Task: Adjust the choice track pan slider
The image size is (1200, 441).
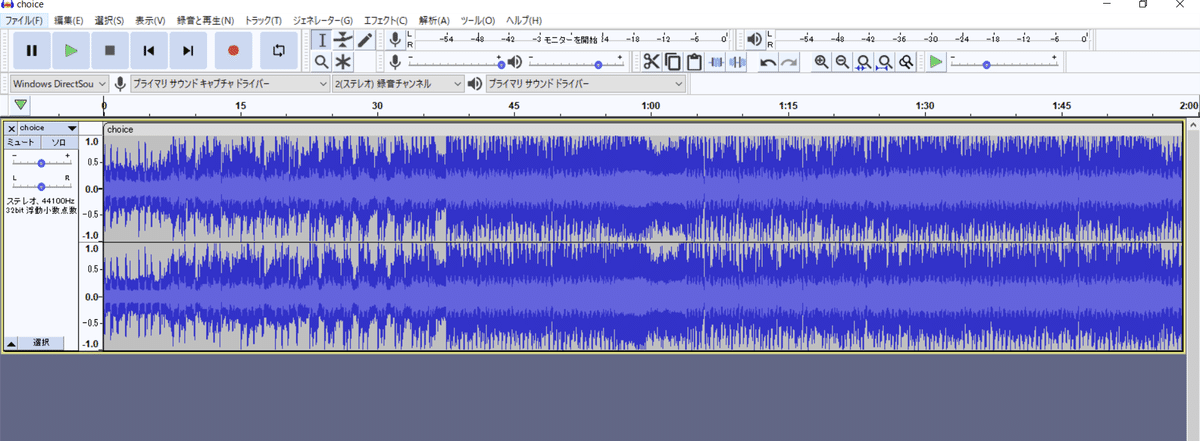Action: 41,186
